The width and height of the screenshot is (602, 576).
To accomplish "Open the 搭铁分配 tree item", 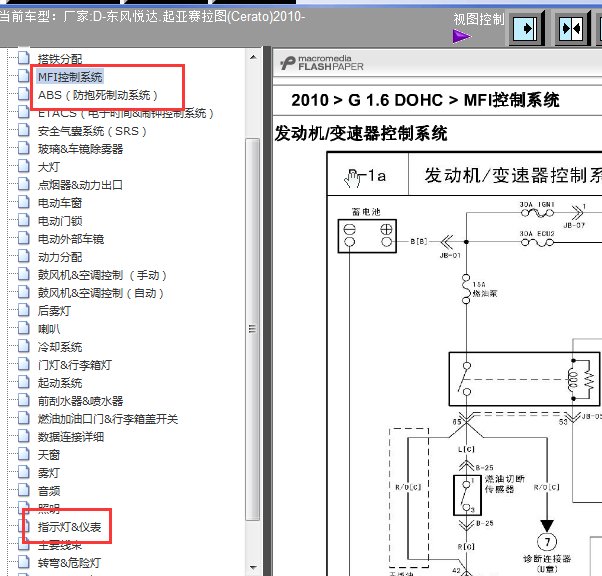I will pos(60,59).
